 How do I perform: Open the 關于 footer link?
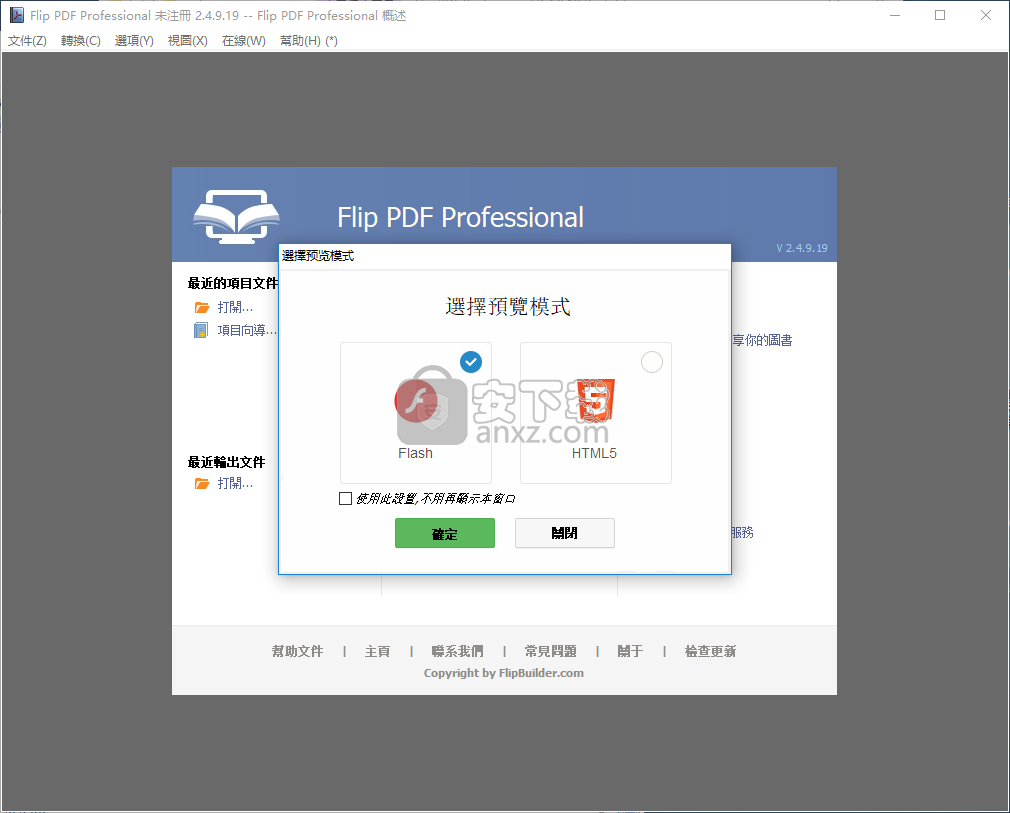(630, 651)
